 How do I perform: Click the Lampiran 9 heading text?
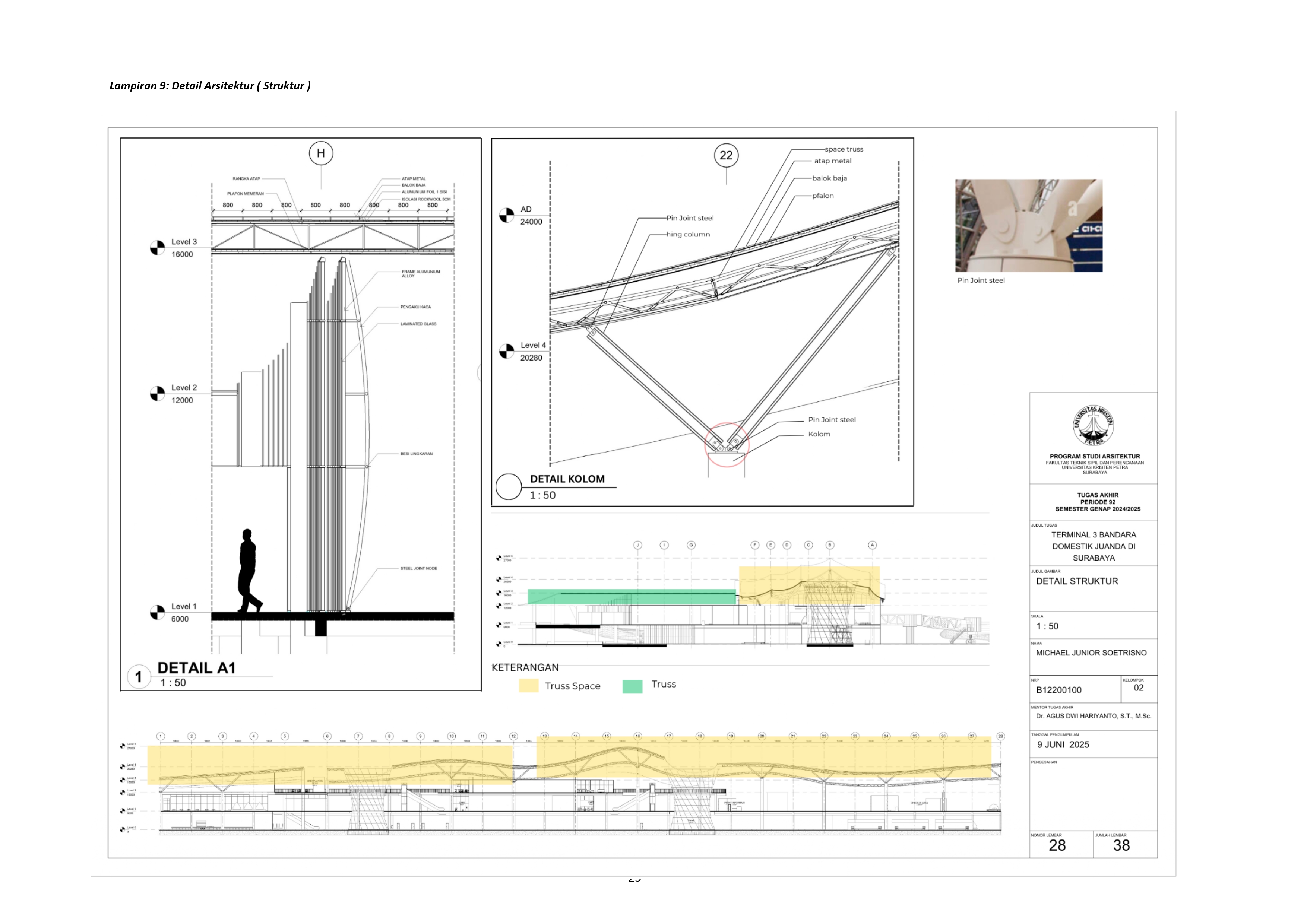pyautogui.click(x=209, y=86)
